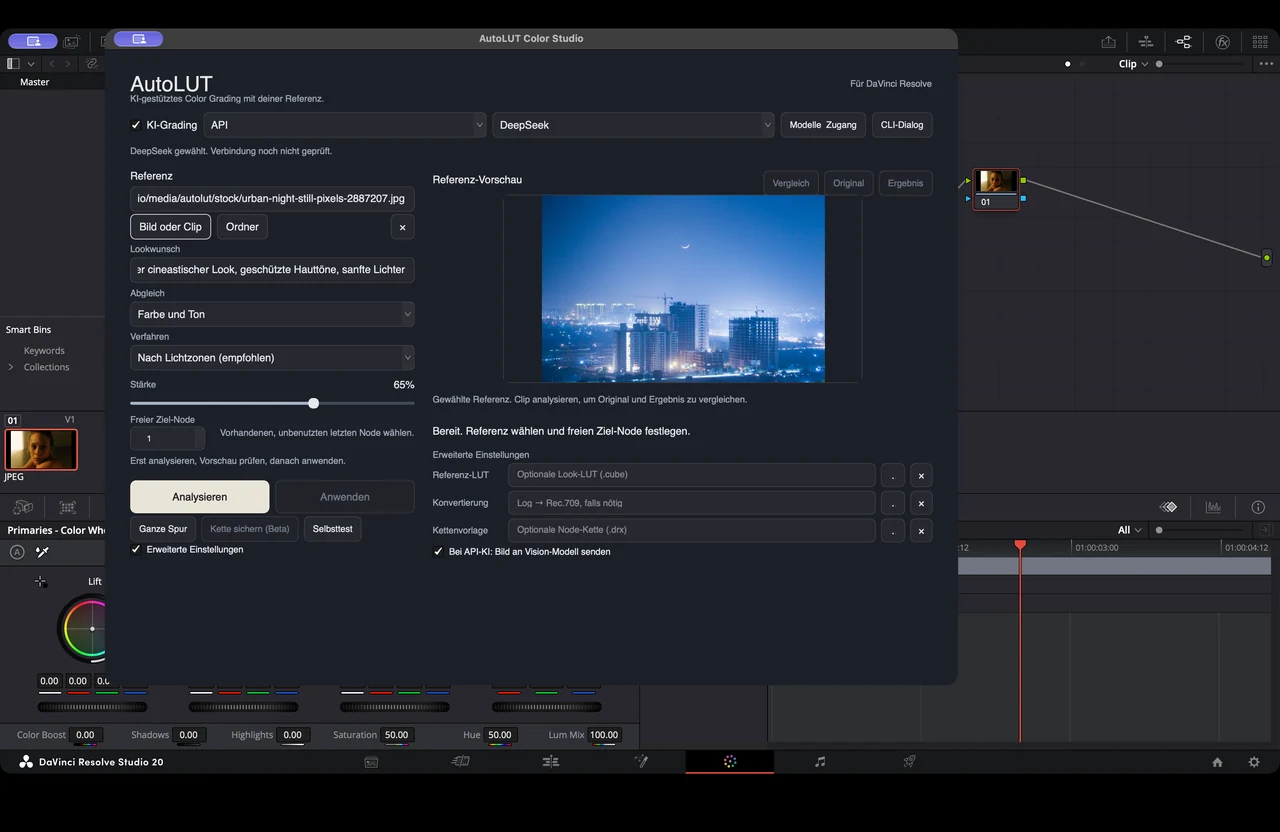Screen dimensions: 1280x832
Task: Click the Lookwunsch text field
Action: [272, 270]
